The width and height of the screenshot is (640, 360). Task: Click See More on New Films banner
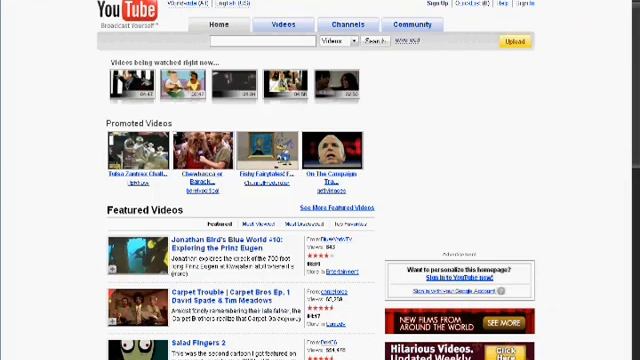point(504,323)
